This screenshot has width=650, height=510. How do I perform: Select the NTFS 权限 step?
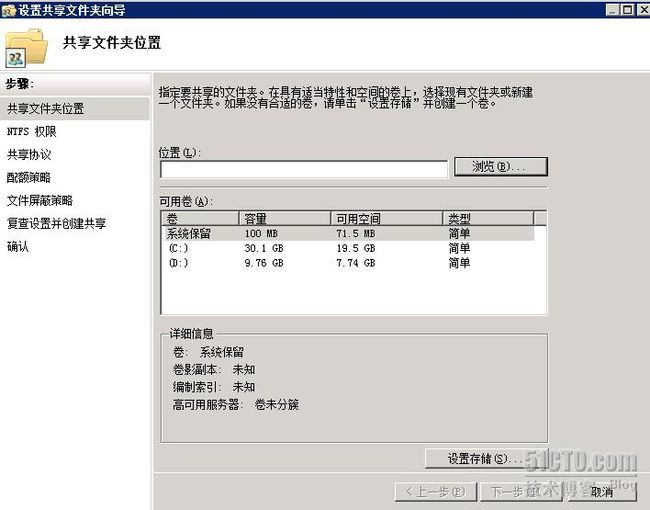[x=32, y=132]
